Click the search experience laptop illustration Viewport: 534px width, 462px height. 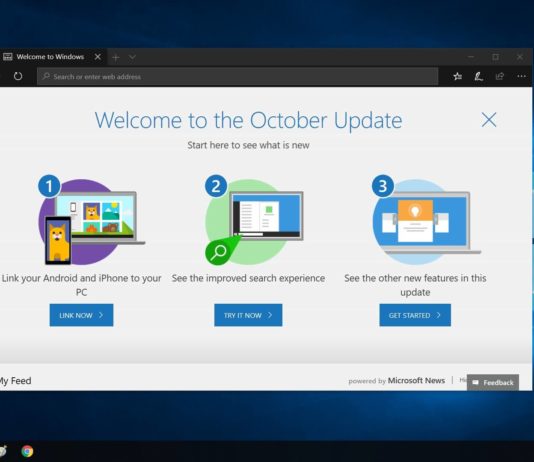254,221
